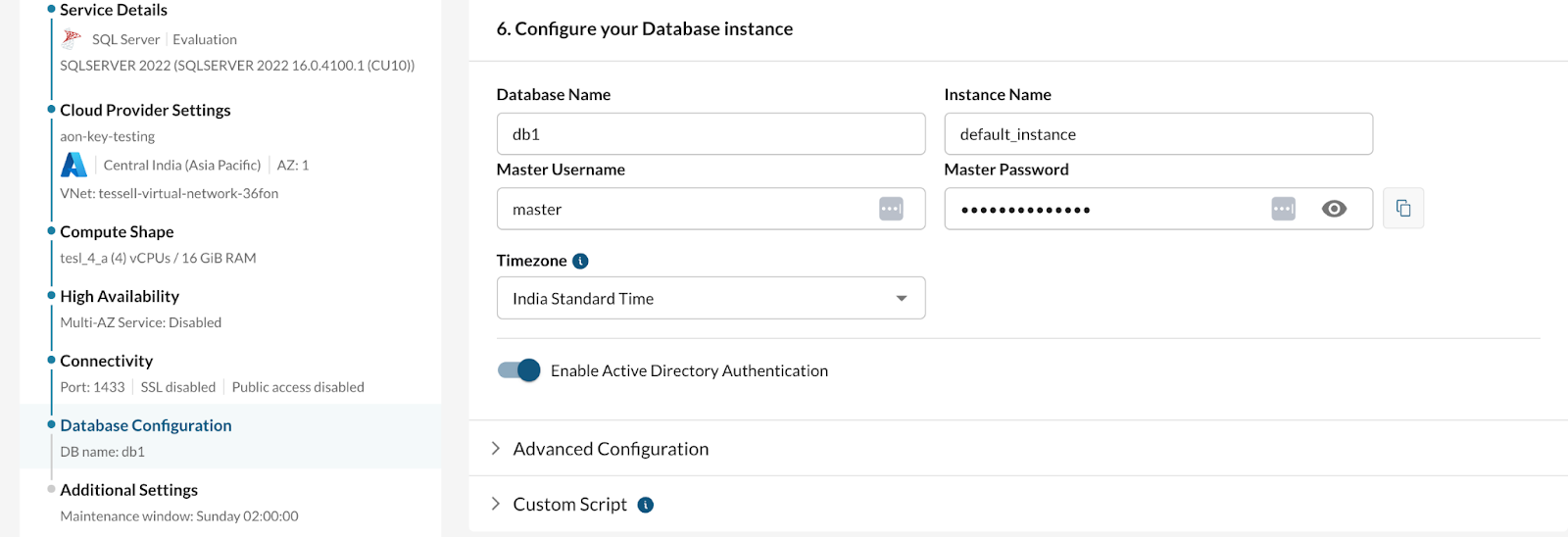The width and height of the screenshot is (1568, 537).
Task: Click the Custom Script info icon
Action: tap(646, 505)
